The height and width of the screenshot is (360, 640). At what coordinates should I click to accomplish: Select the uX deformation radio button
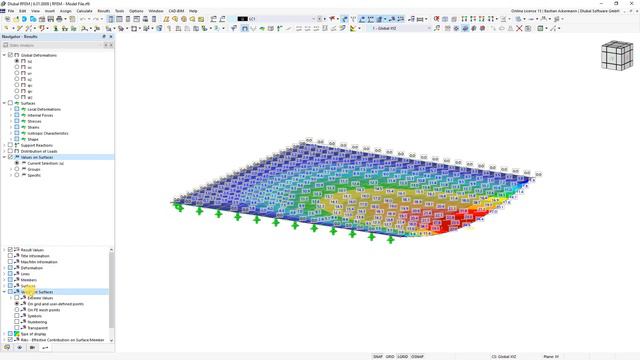17,67
